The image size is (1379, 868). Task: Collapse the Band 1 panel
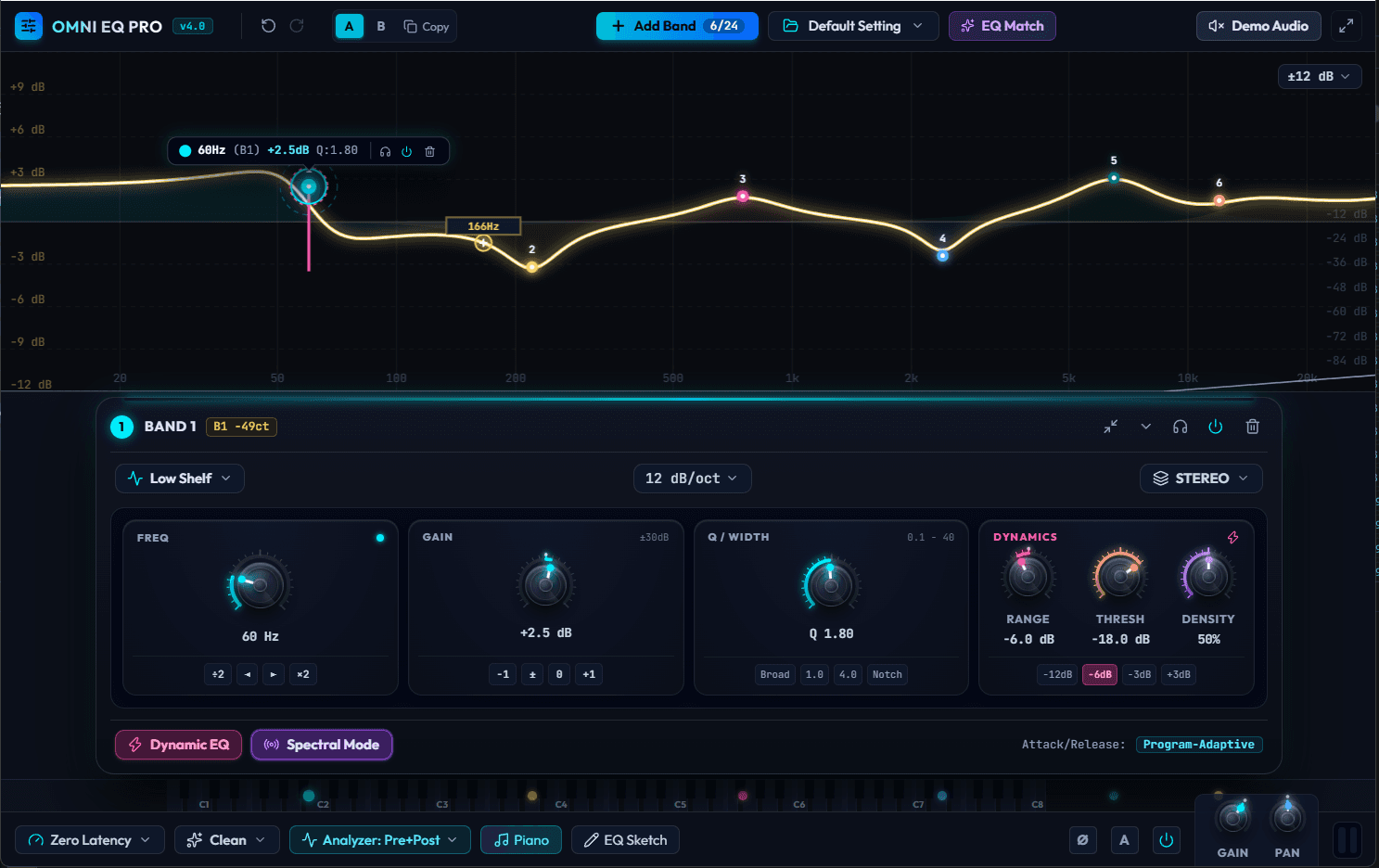coord(1111,427)
